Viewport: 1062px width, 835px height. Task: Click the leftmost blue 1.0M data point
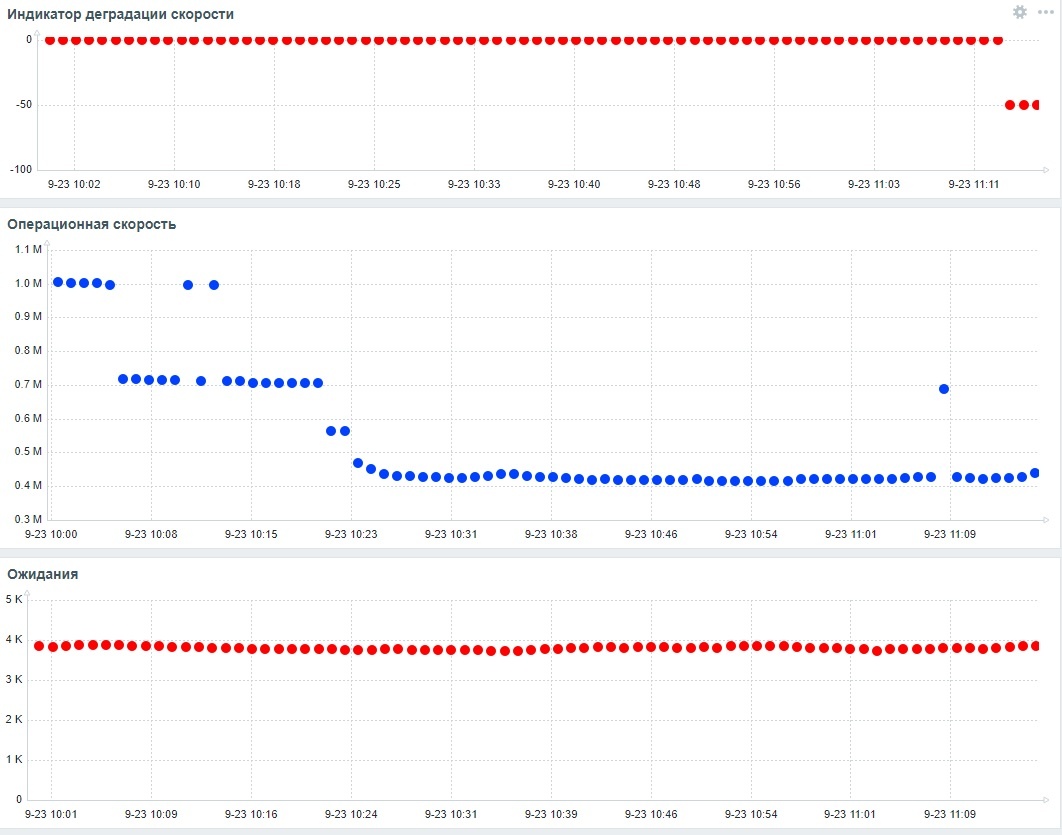[x=57, y=282]
